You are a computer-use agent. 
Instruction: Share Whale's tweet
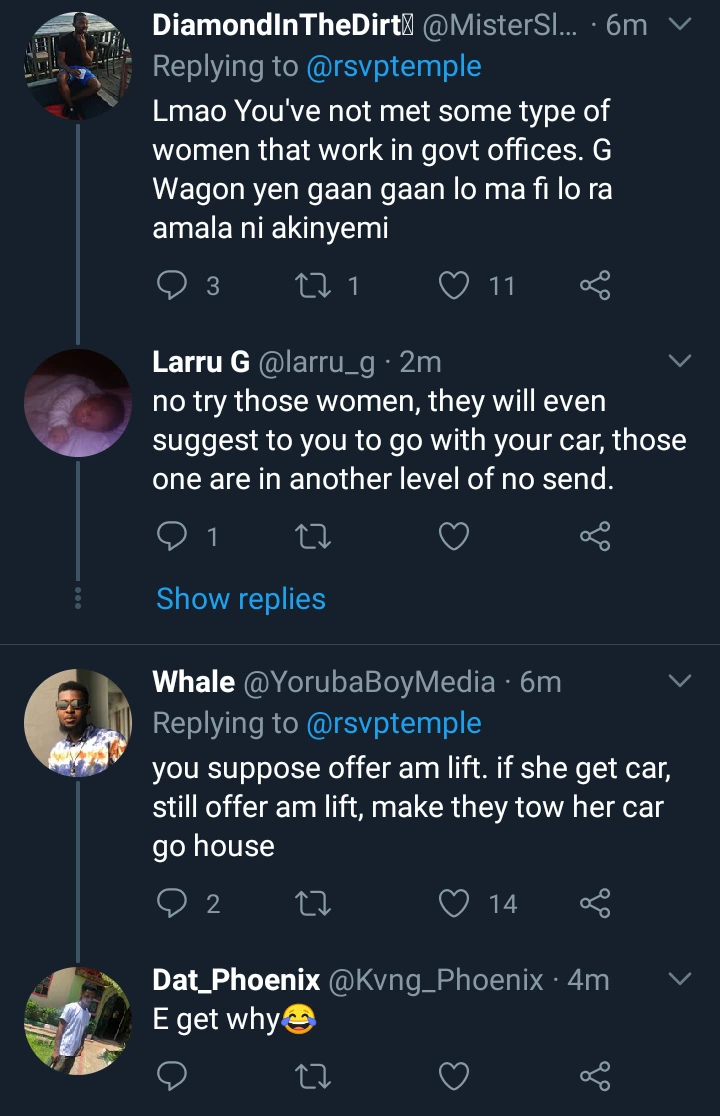pyautogui.click(x=595, y=904)
